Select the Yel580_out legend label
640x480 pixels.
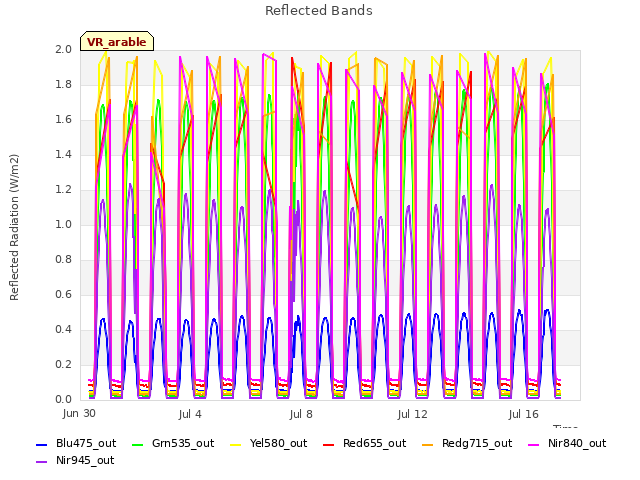278,443
